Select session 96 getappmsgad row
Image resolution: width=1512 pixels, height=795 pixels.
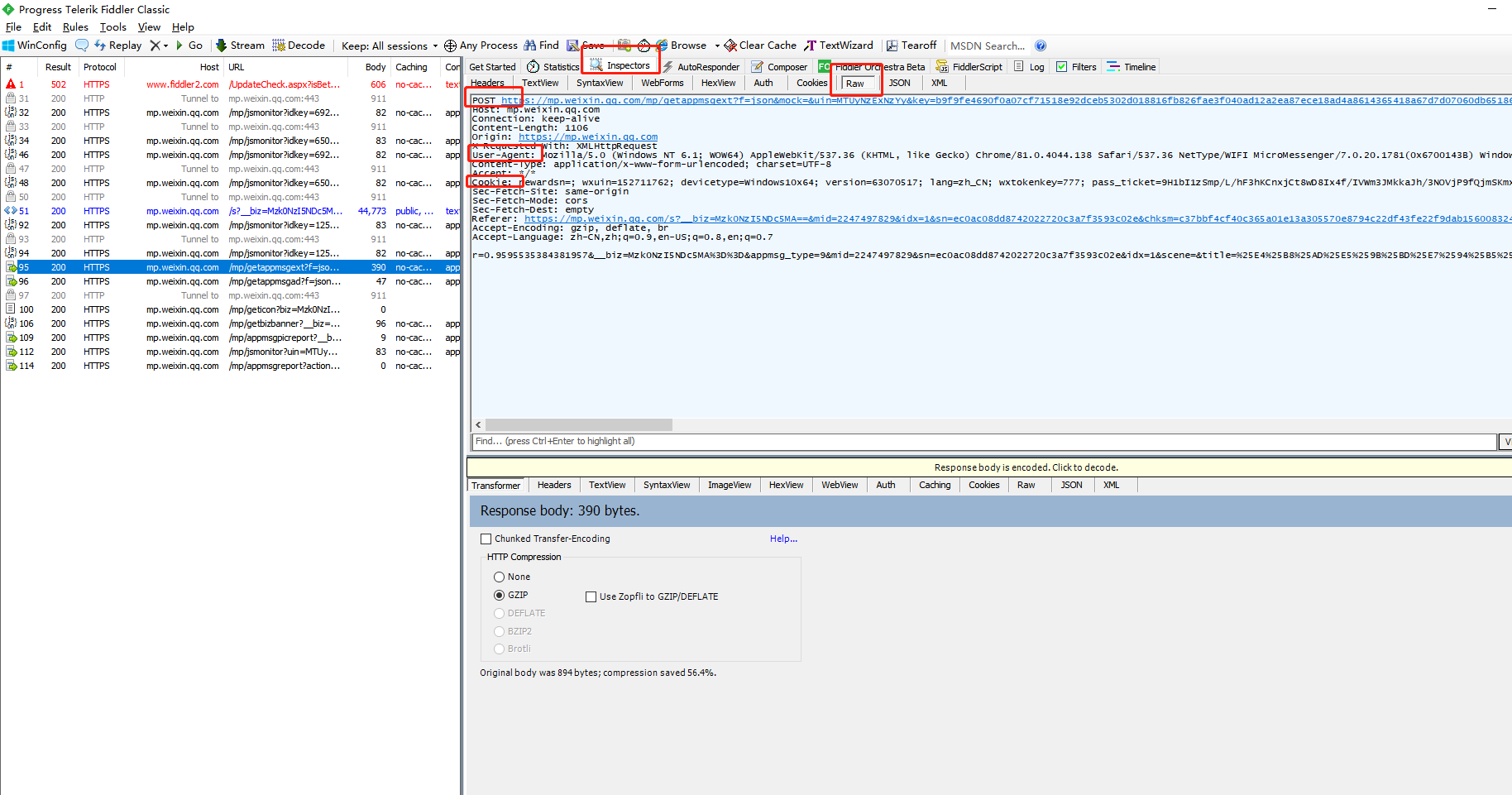coord(231,281)
